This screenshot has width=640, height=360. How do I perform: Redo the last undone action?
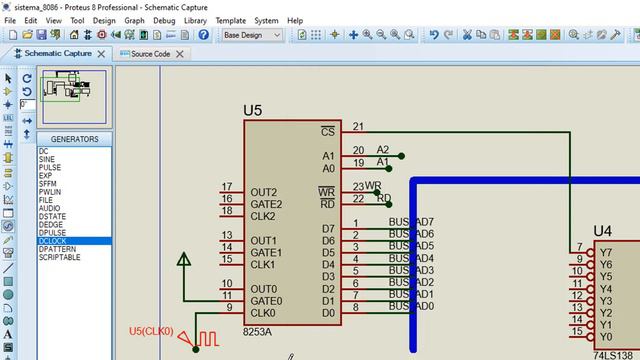[x=448, y=35]
